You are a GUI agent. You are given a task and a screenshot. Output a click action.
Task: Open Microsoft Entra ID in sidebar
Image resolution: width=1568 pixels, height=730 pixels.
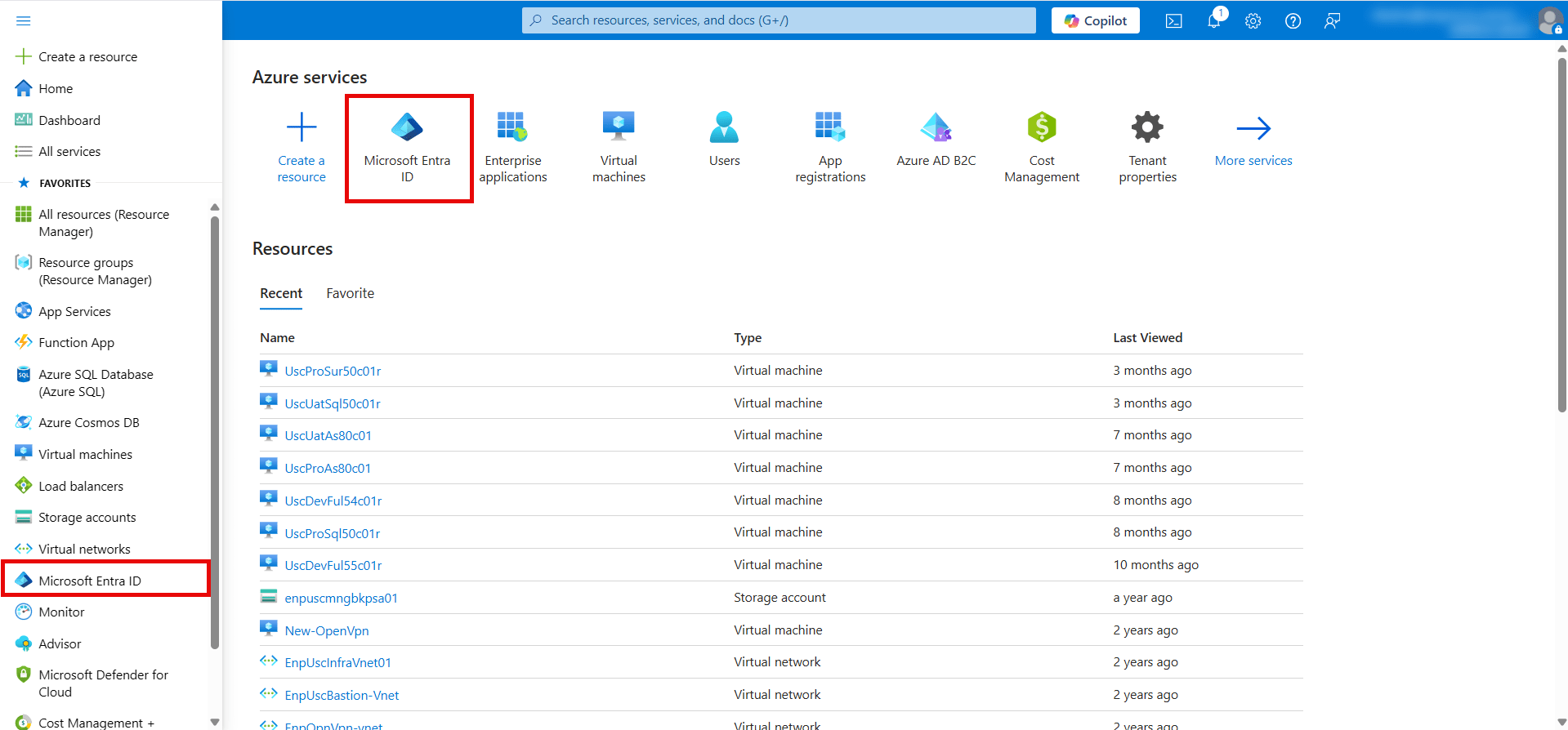coord(90,581)
